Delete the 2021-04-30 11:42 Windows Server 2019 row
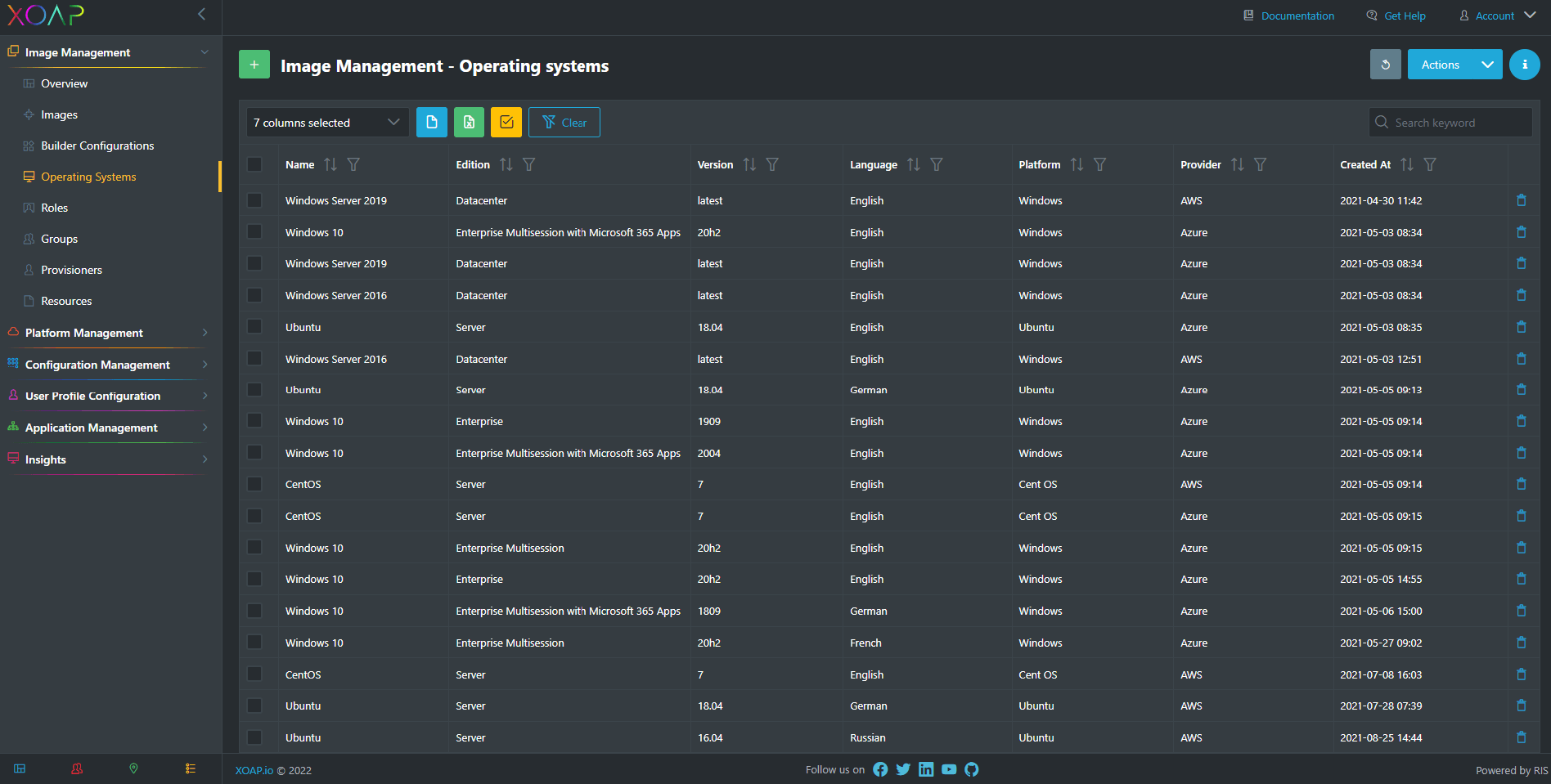This screenshot has width=1551, height=784. [1522, 200]
